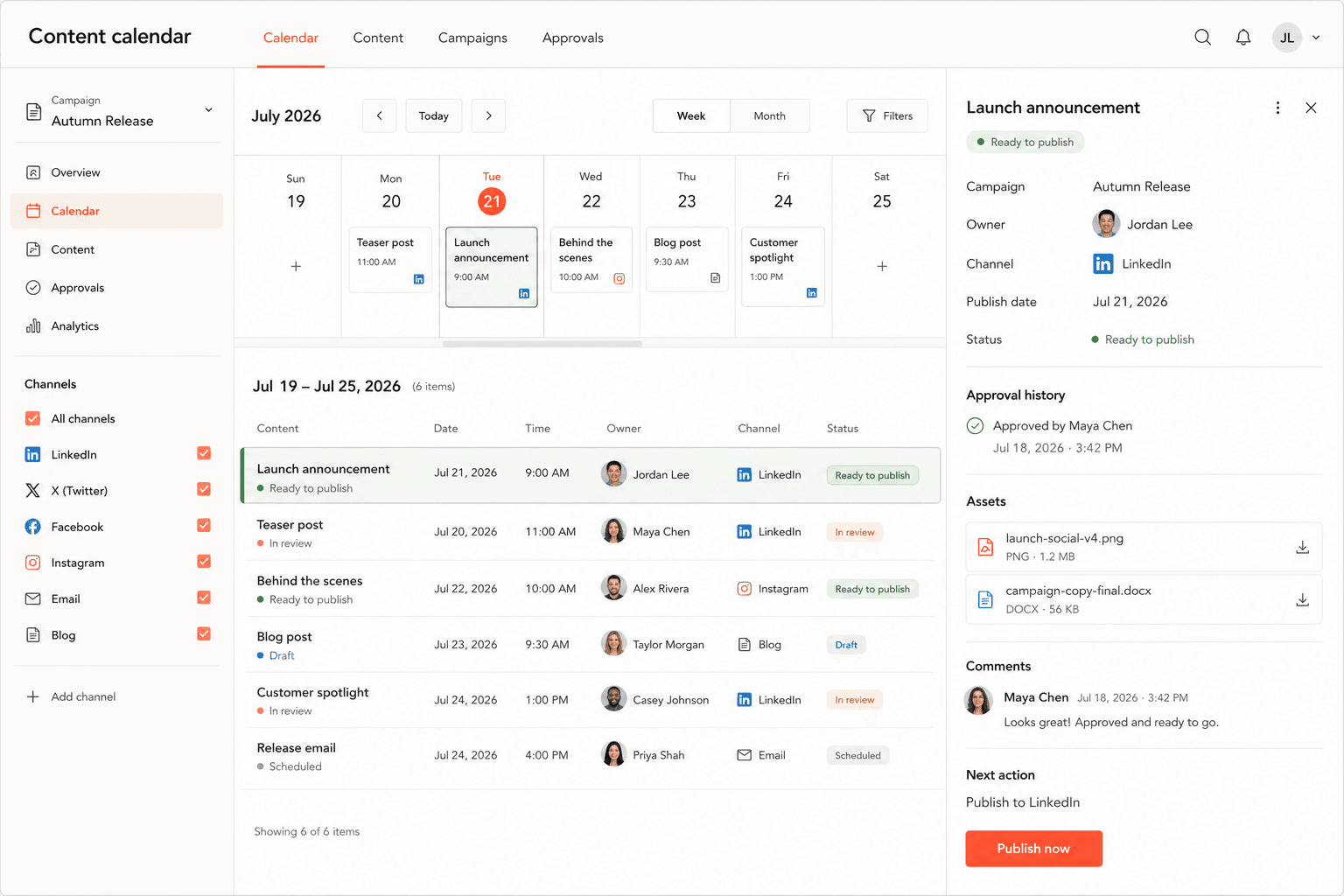Open Approvals in the sidebar

pyautogui.click(x=116, y=288)
